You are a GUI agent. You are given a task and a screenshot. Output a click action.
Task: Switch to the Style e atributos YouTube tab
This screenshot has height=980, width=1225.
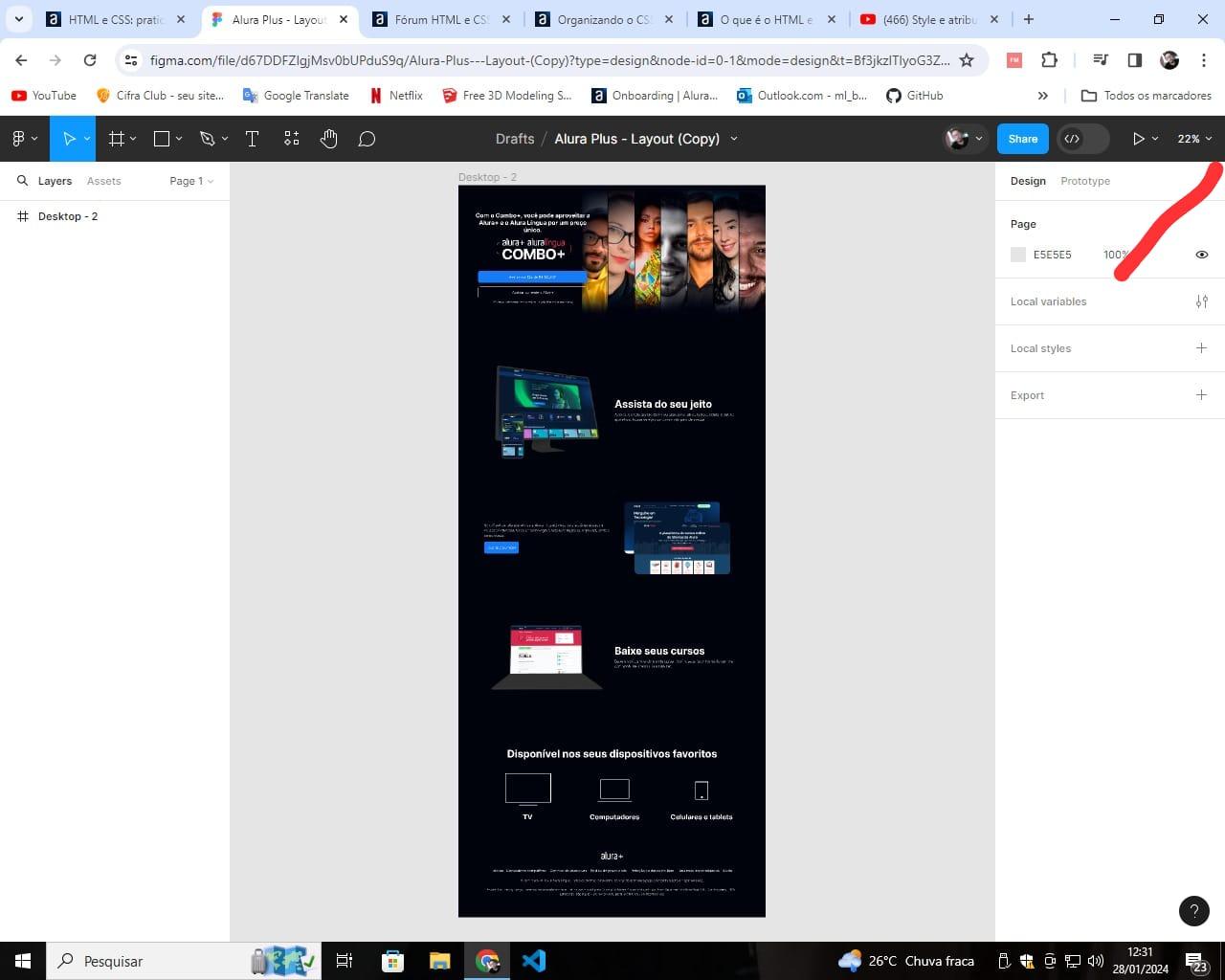pos(929,19)
